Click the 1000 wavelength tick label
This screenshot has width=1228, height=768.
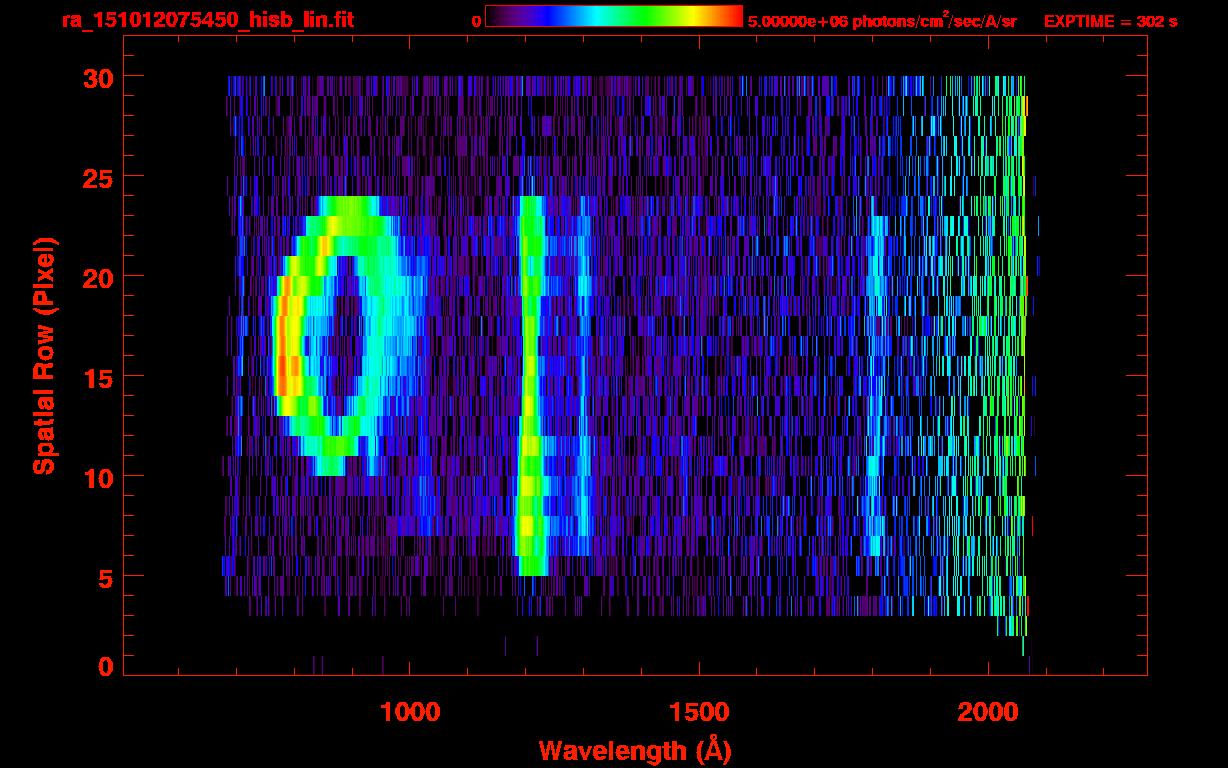410,712
